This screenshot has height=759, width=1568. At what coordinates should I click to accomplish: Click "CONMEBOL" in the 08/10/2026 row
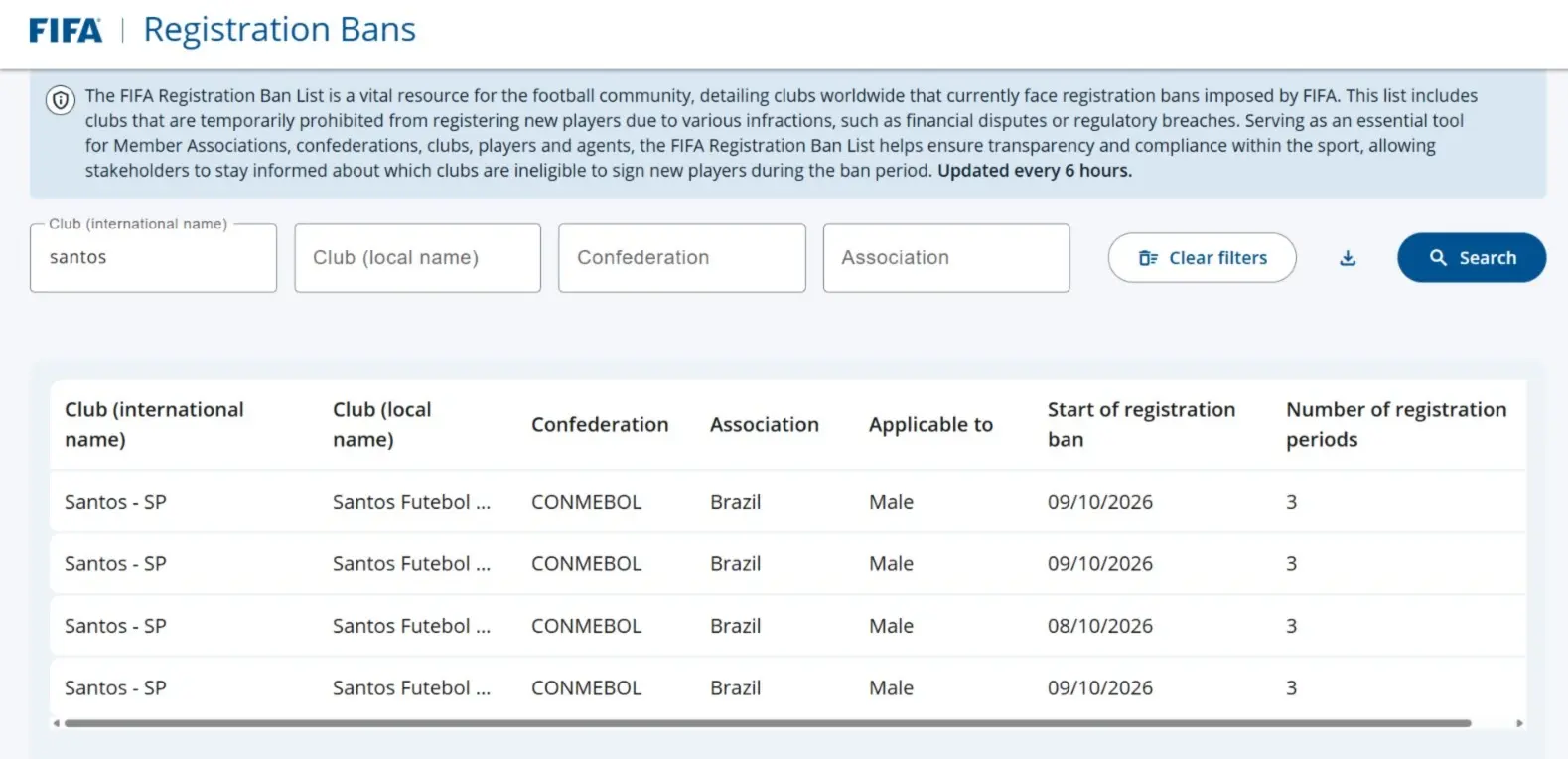[587, 626]
